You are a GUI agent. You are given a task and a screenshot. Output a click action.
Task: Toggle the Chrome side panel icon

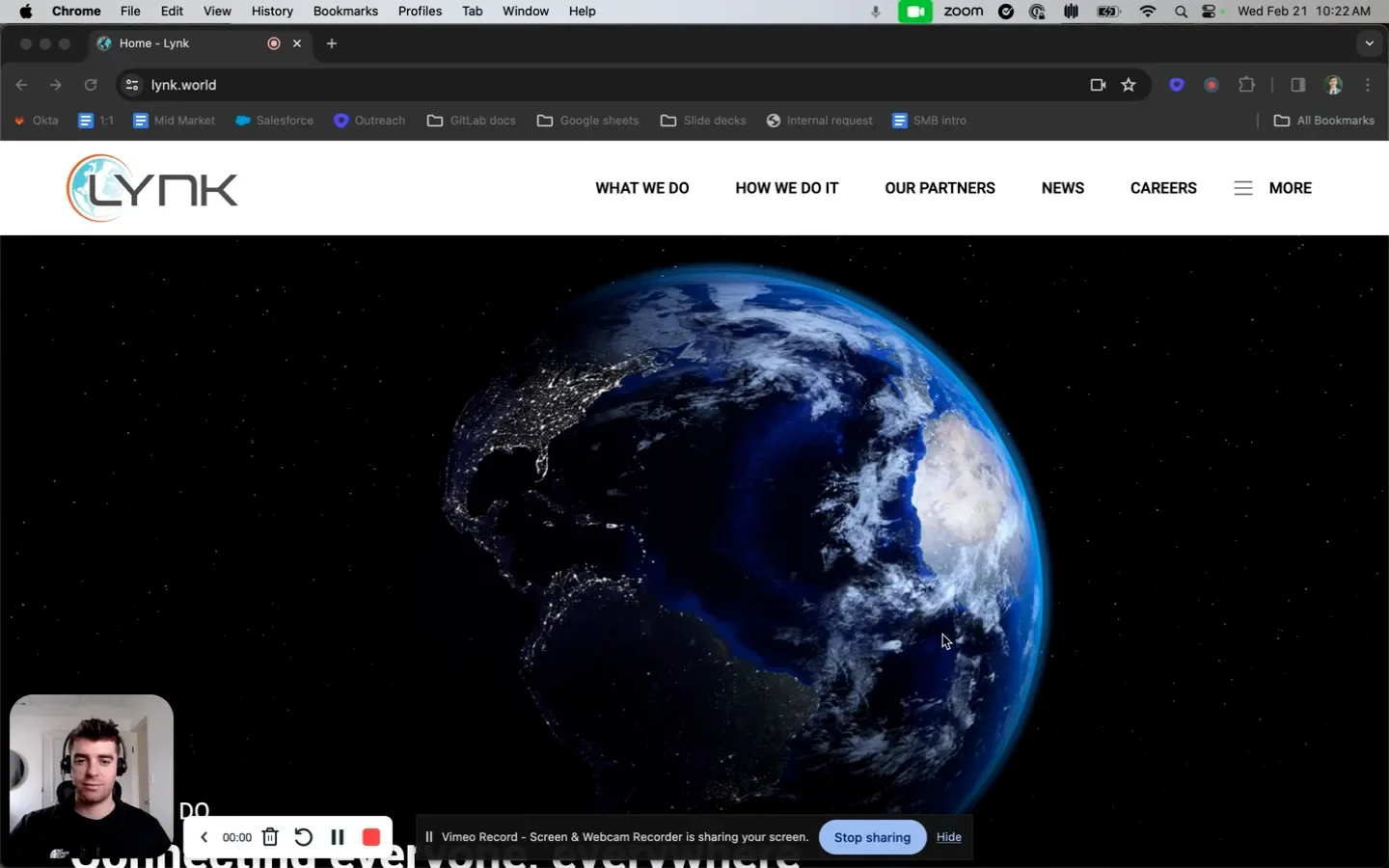1298,85
